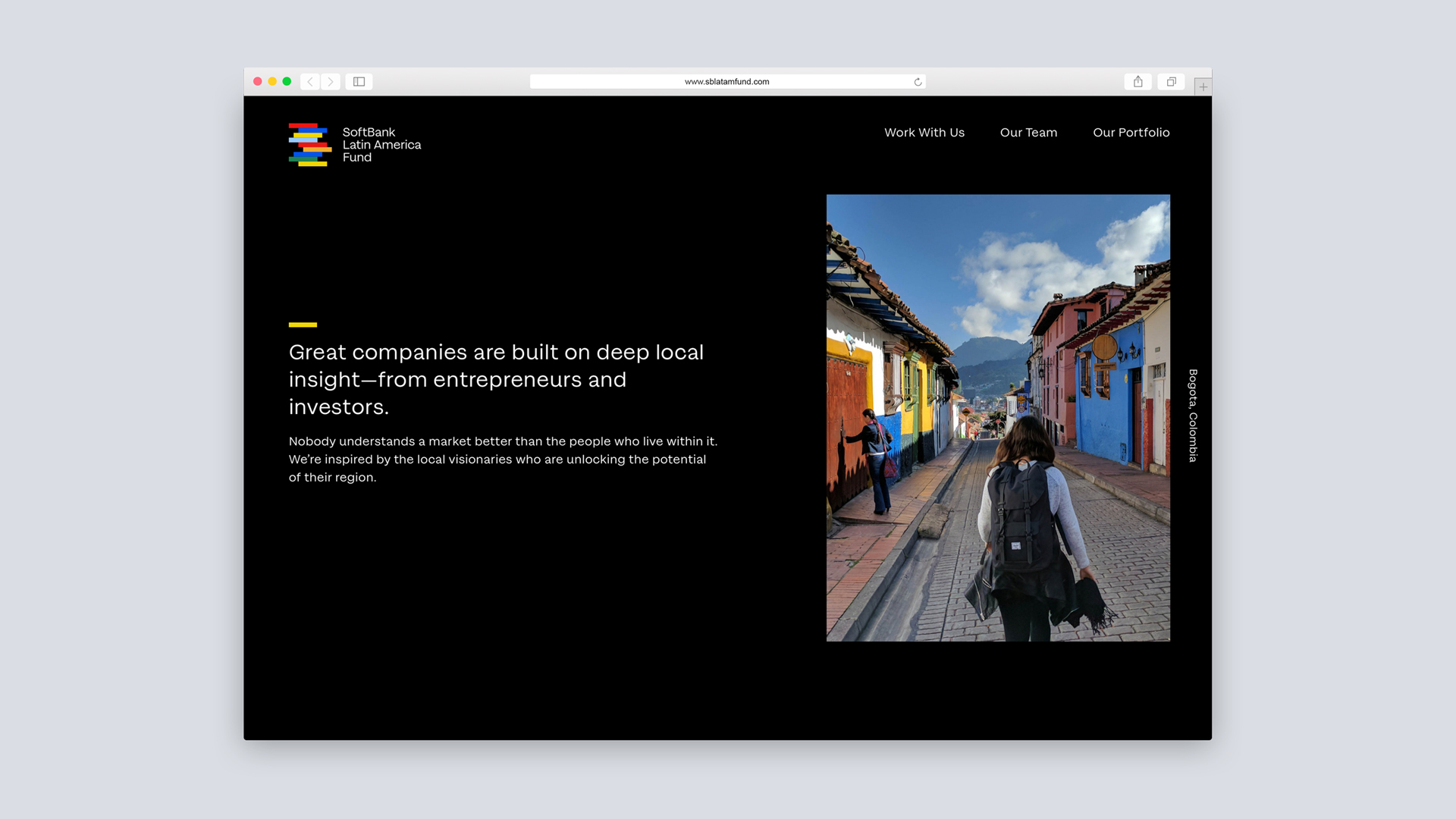Click the yellow accent bar above headline
The image size is (1456, 819).
[303, 325]
